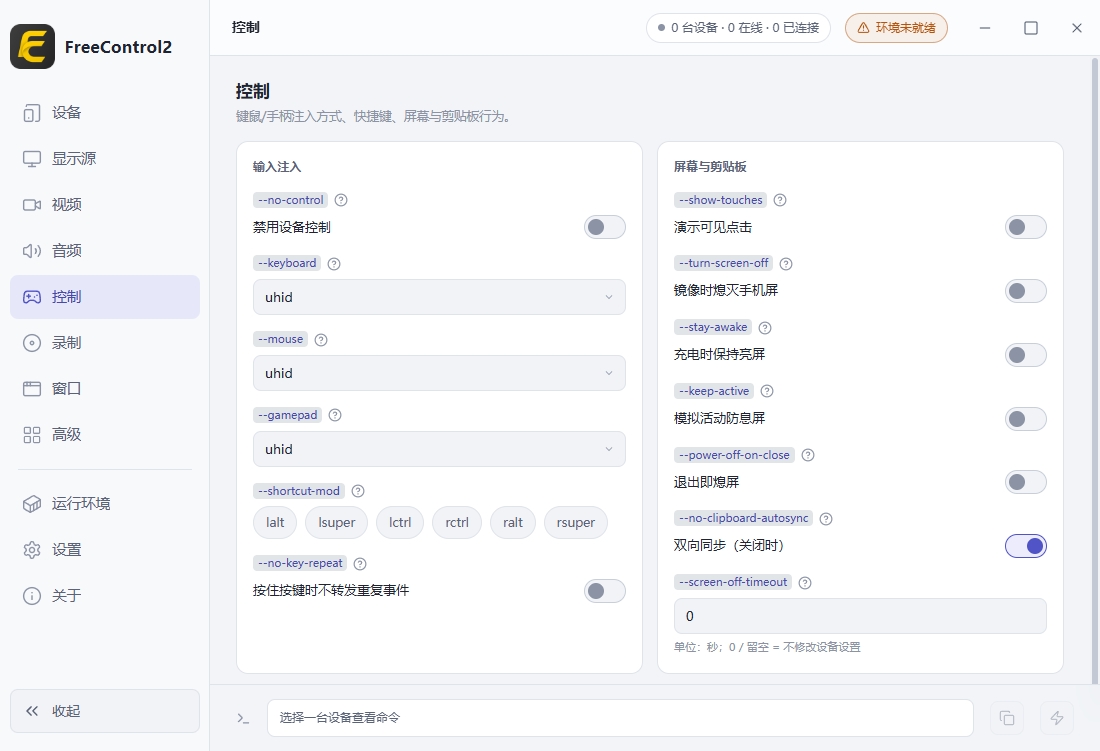
Task: Enable the 禁用设备控制 switch
Action: pos(605,227)
